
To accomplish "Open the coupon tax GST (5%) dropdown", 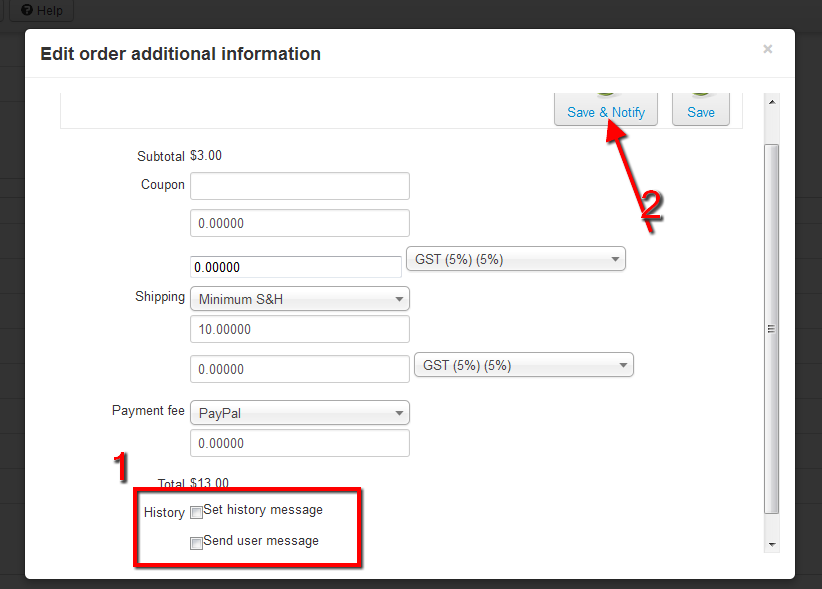I will coord(516,259).
